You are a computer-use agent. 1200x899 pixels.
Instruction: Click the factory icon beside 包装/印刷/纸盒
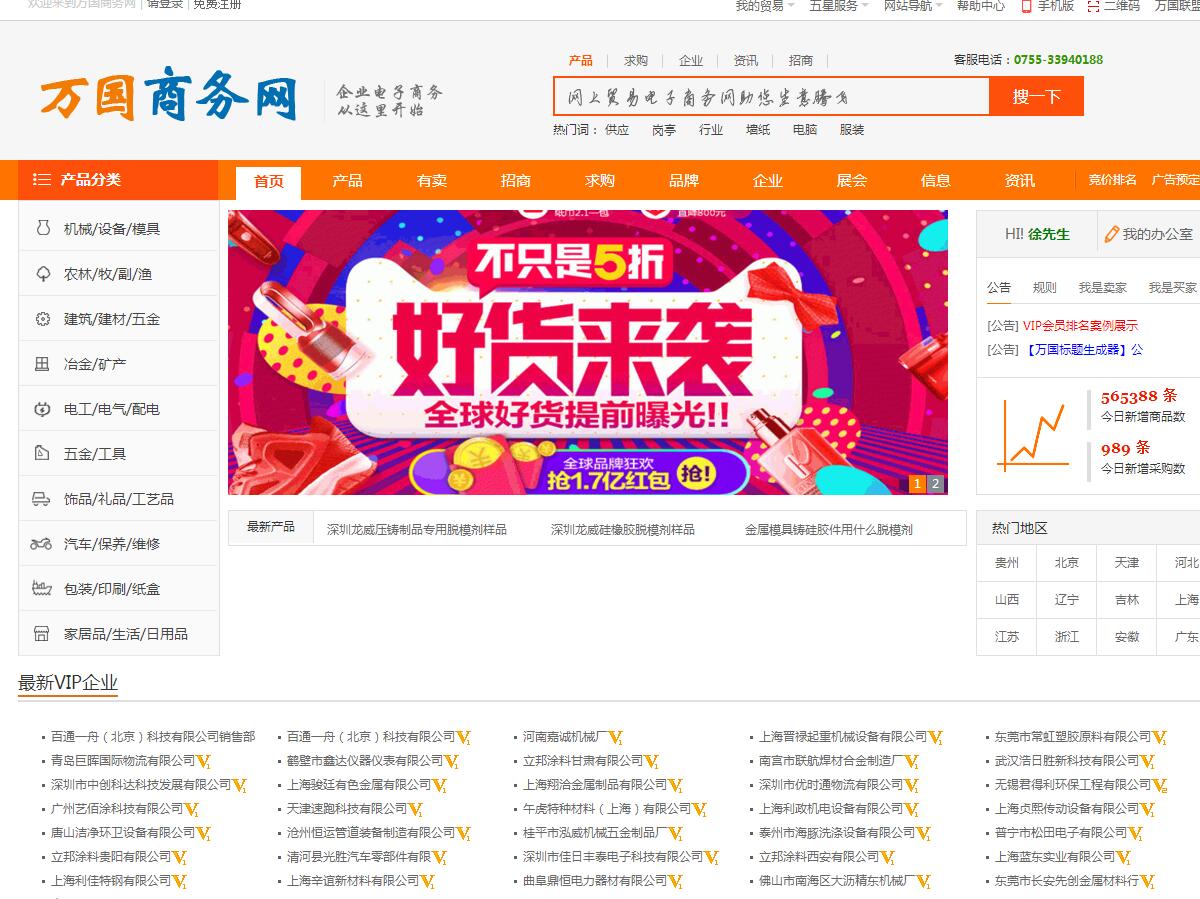[x=42, y=589]
